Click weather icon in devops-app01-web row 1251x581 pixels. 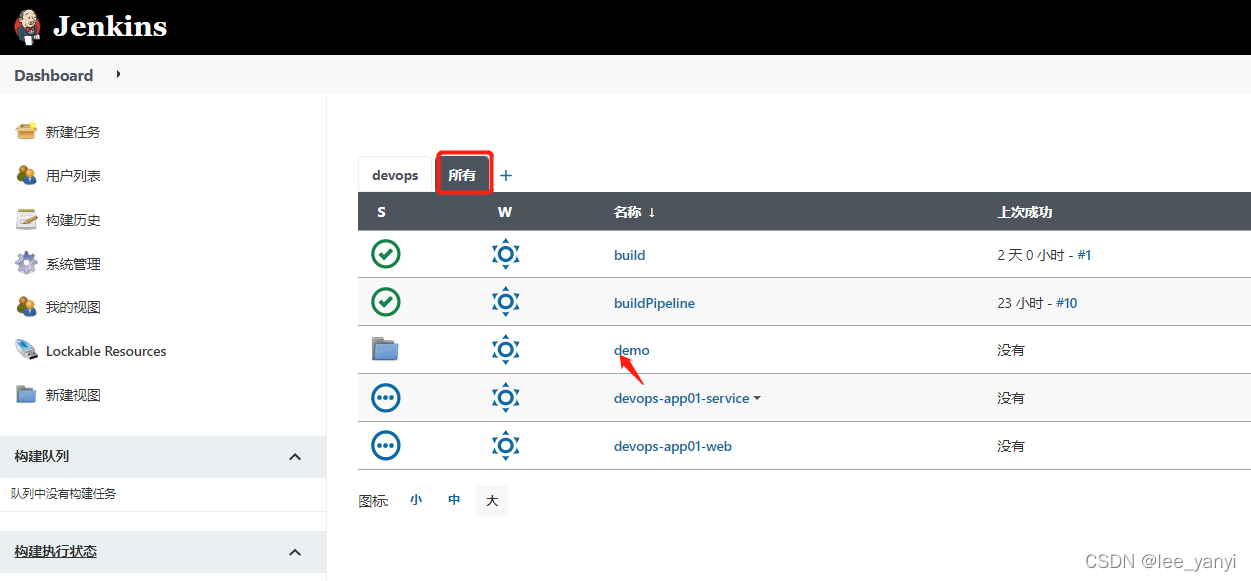click(506, 445)
